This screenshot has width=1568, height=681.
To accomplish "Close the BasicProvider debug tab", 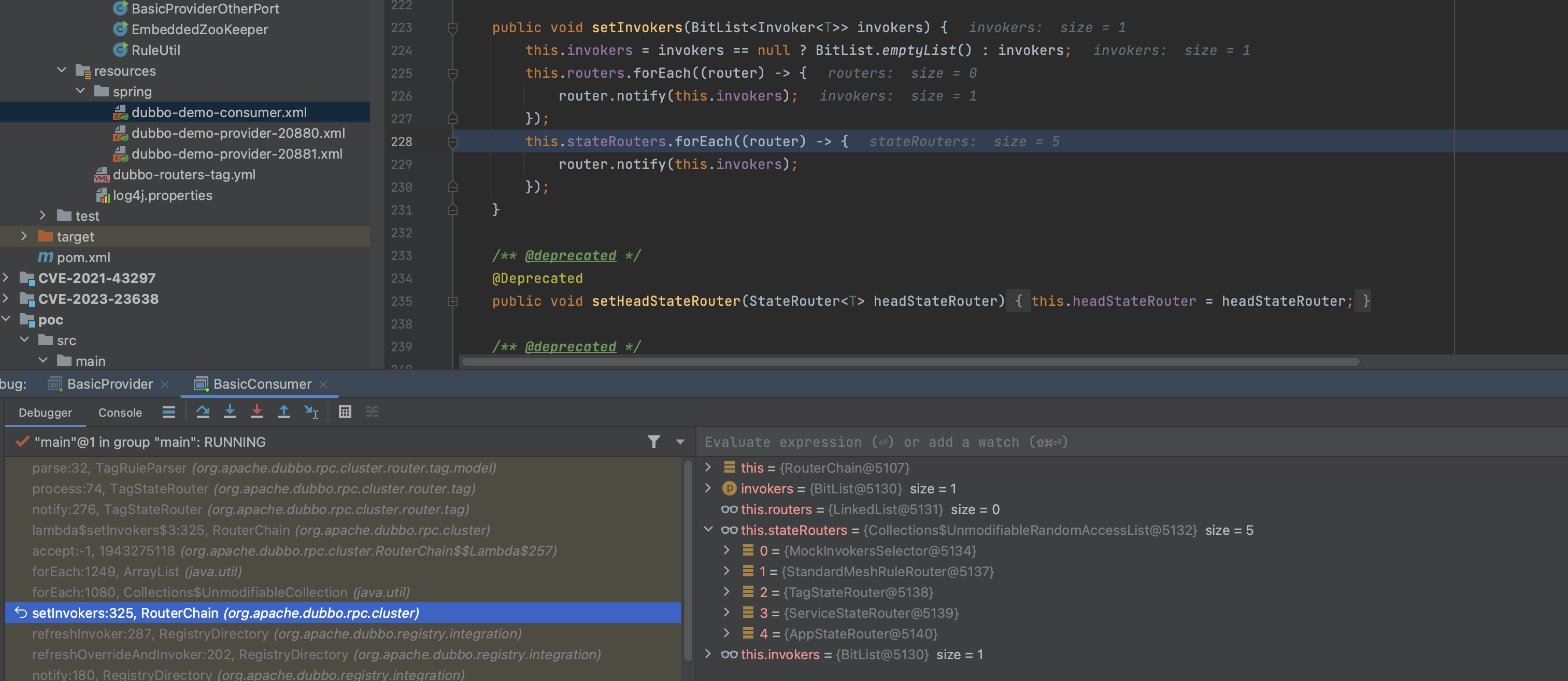I will pyautogui.click(x=164, y=385).
